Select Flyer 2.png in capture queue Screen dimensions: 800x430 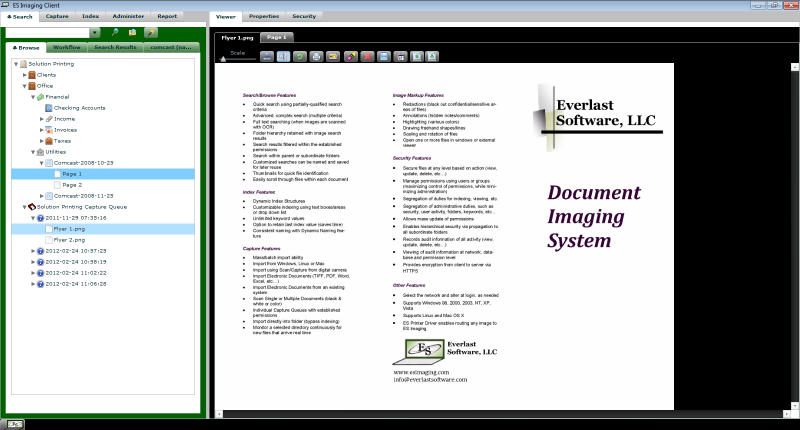point(103,240)
